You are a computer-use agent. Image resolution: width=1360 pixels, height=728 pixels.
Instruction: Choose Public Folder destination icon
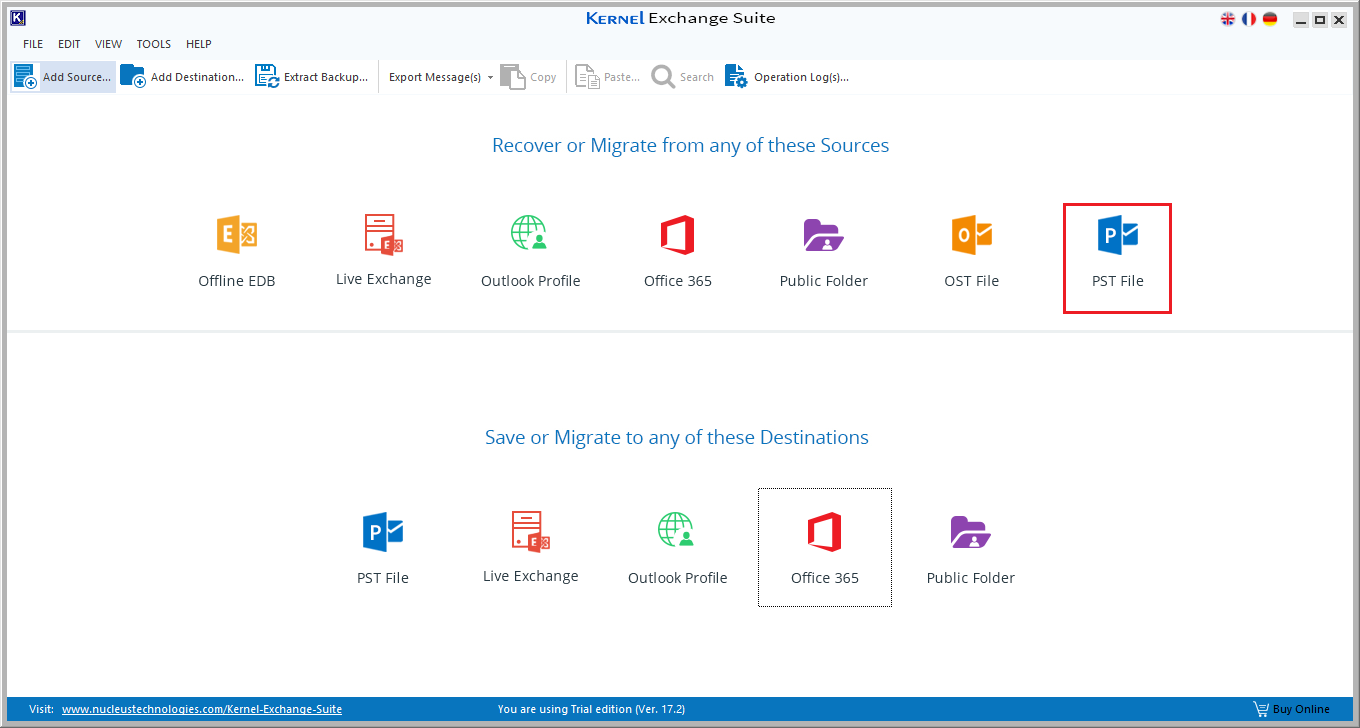[x=971, y=549]
